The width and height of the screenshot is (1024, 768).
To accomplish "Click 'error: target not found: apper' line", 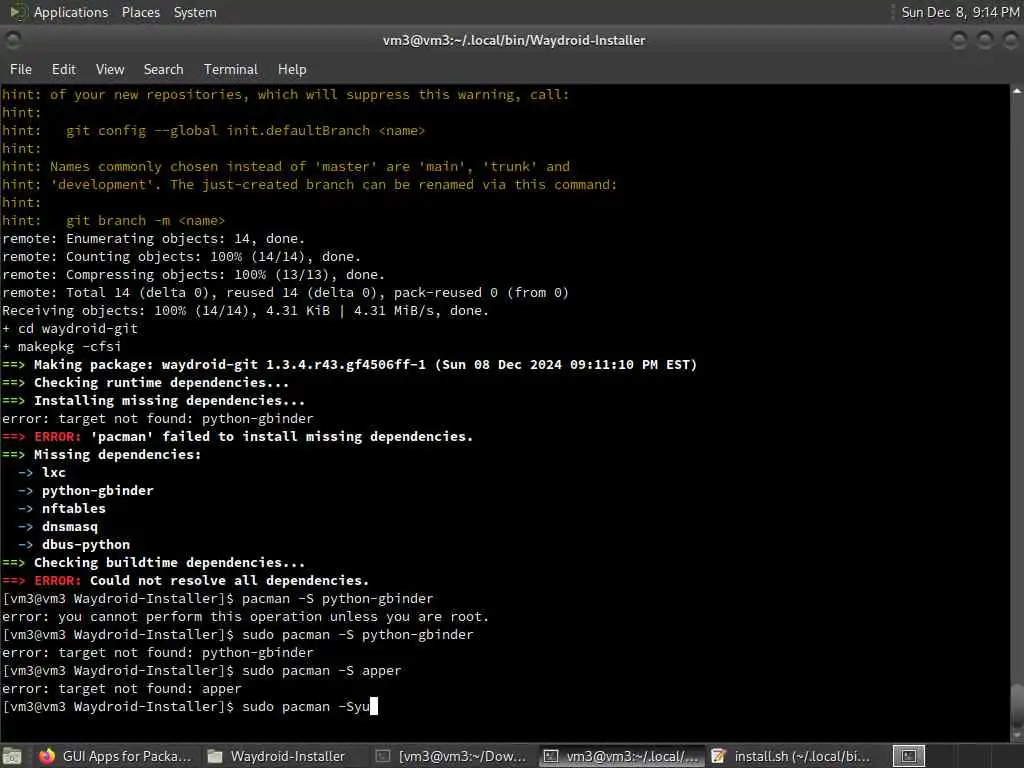I will click(x=121, y=688).
